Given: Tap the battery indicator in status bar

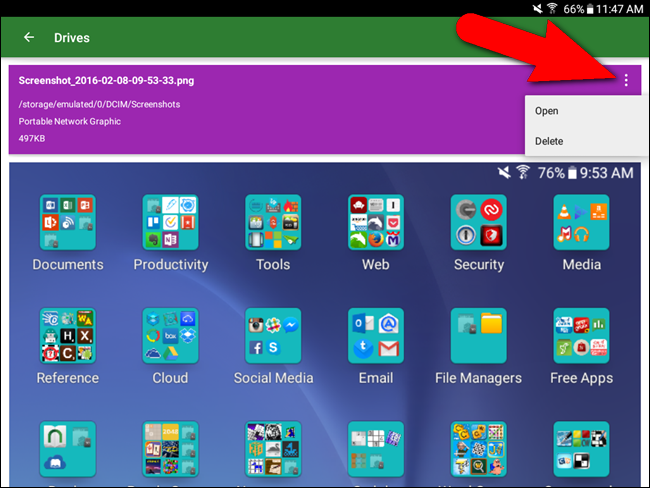Looking at the screenshot, I should click(587, 8).
